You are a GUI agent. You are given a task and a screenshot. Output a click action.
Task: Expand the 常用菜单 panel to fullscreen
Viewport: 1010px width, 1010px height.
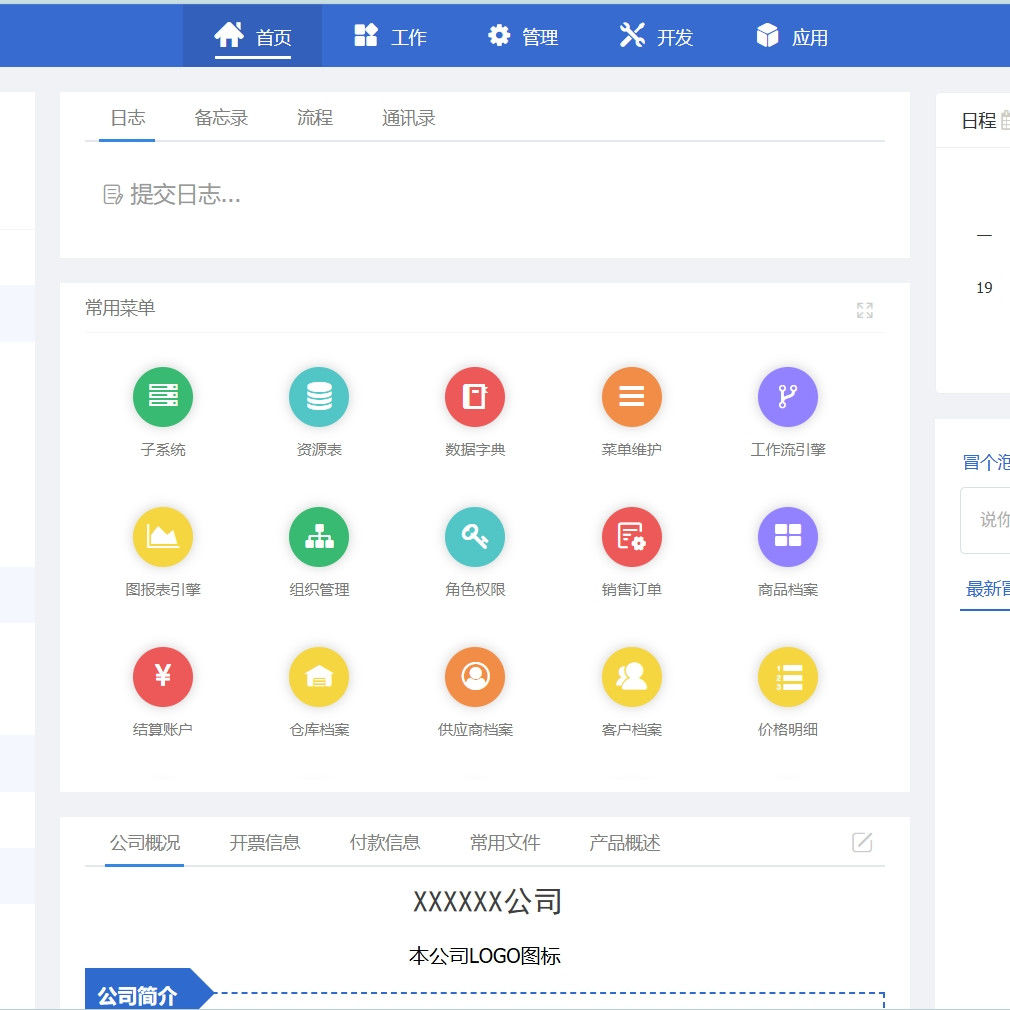[x=864, y=310]
